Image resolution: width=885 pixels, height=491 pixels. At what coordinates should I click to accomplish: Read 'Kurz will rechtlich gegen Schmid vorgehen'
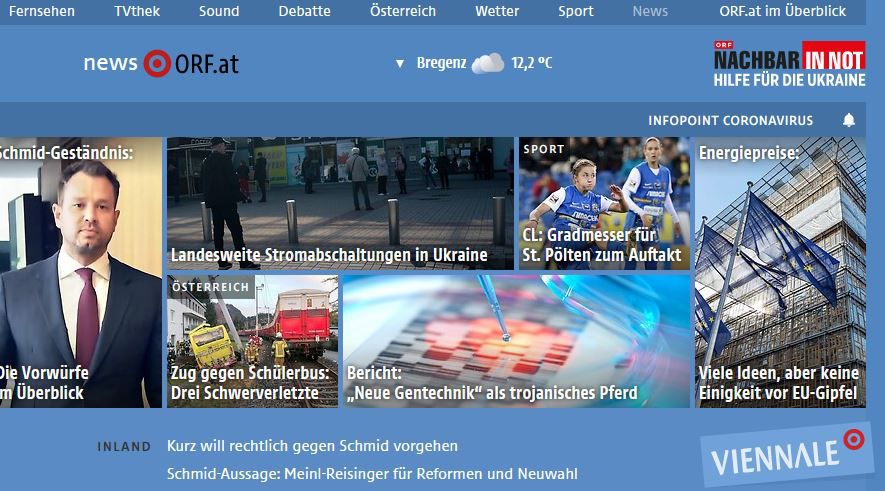312,446
